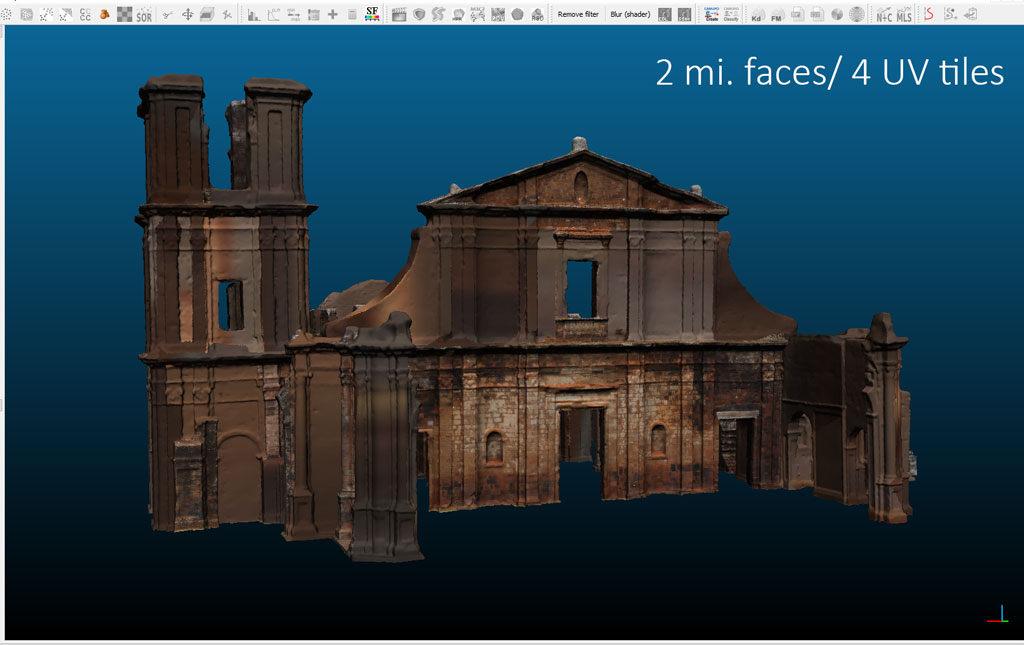Click the scissors segment tool icon
This screenshot has height=645, width=1024.
[167, 15]
